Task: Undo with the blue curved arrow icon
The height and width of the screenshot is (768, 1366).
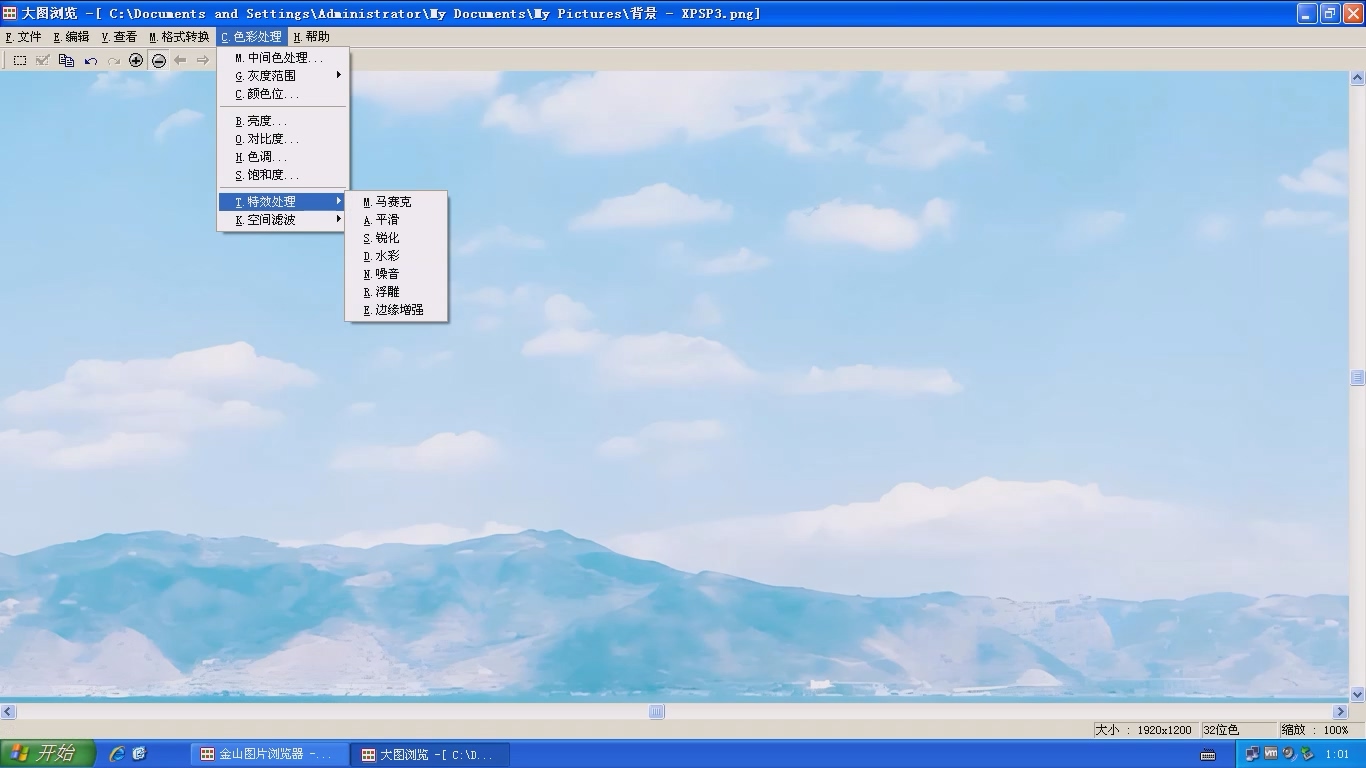Action: click(91, 60)
